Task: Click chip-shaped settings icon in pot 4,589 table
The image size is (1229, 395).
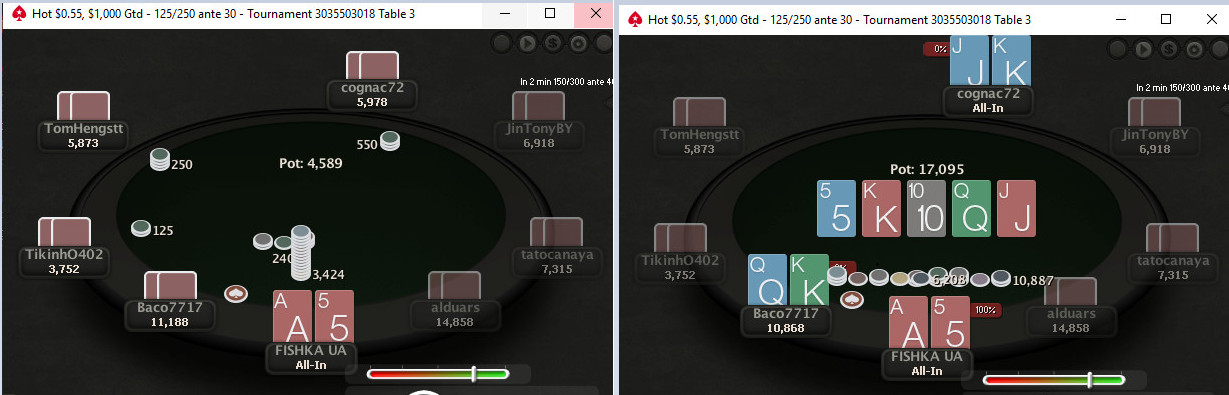Action: tap(578, 43)
